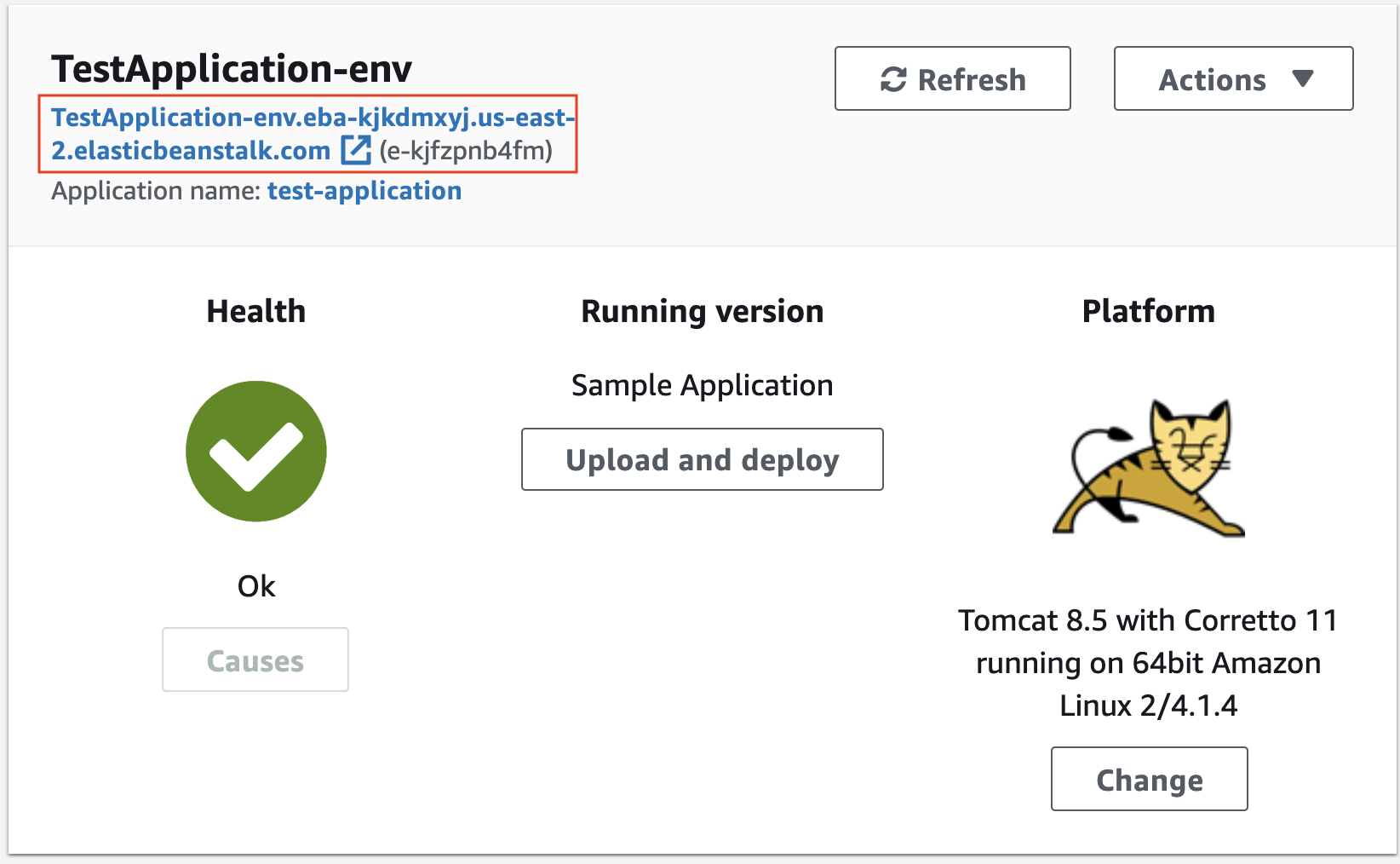The width and height of the screenshot is (1400, 864).
Task: Open the Actions menu button
Action: (x=1233, y=78)
